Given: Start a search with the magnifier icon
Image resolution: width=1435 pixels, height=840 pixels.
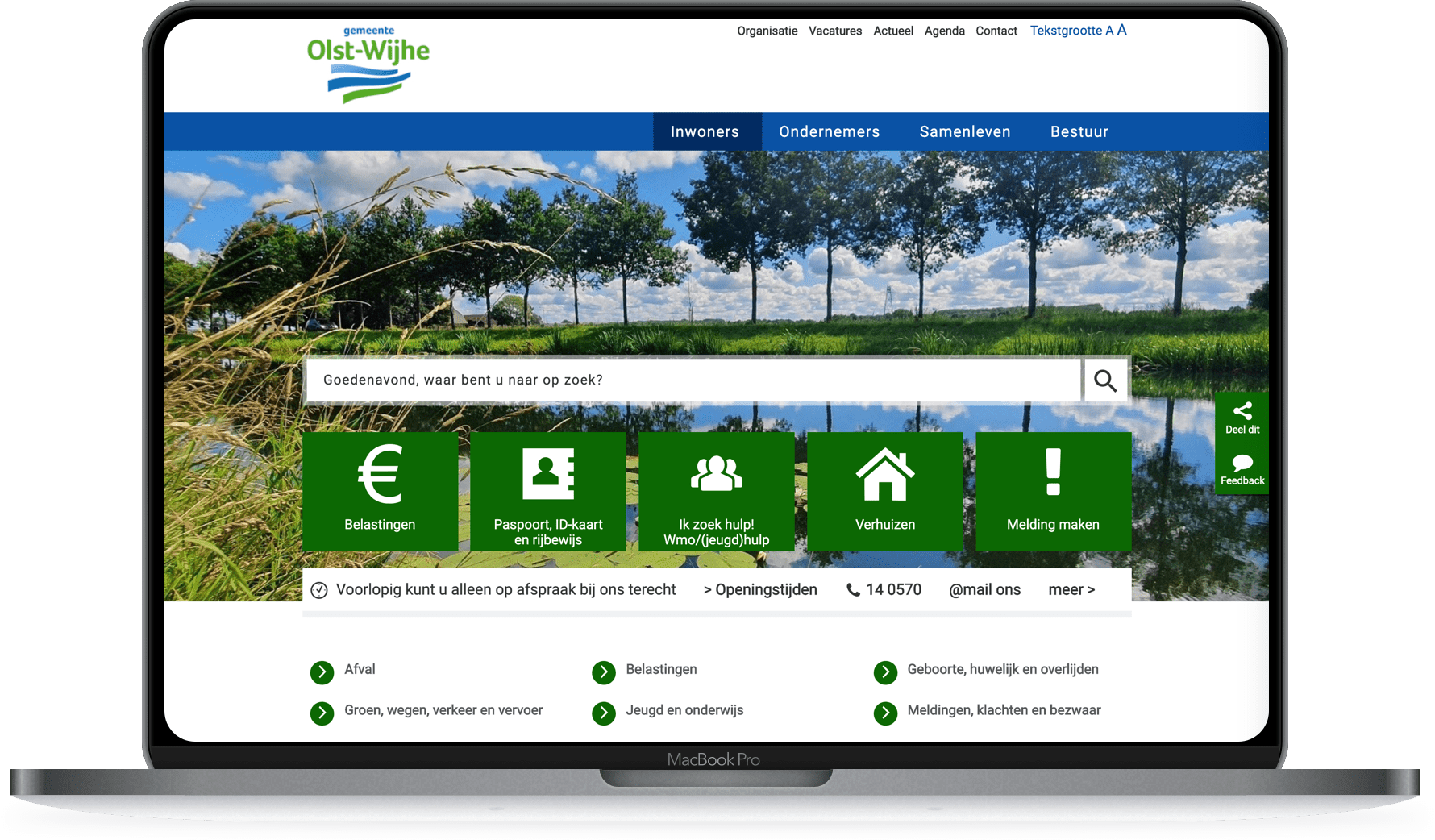Looking at the screenshot, I should tap(1105, 380).
